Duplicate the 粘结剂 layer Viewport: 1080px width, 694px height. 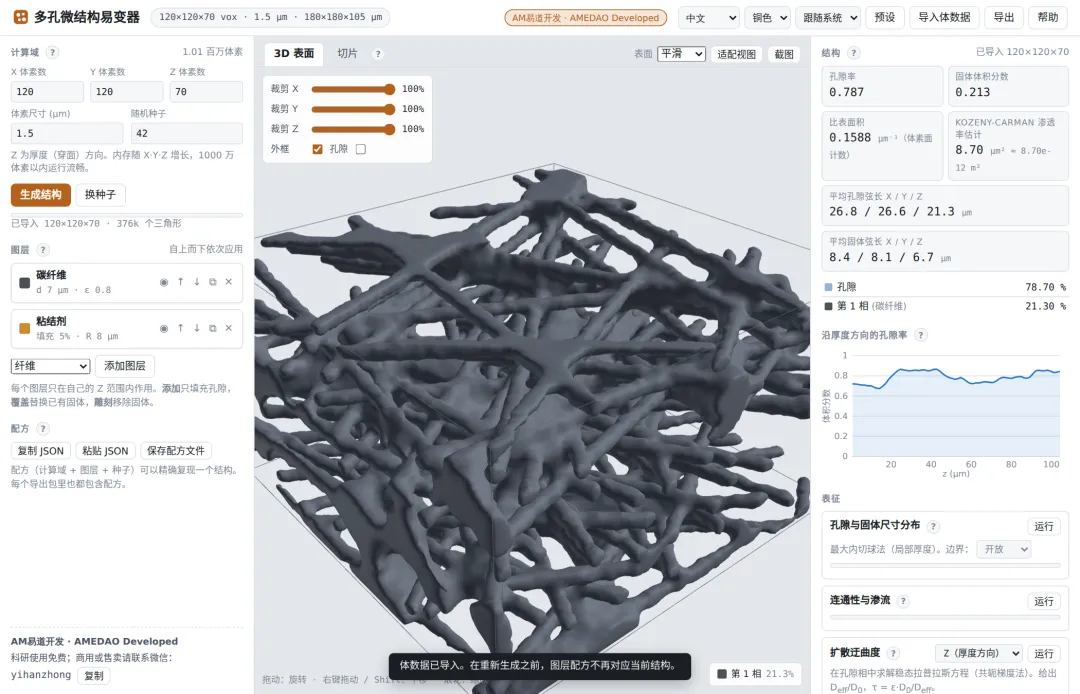point(213,328)
